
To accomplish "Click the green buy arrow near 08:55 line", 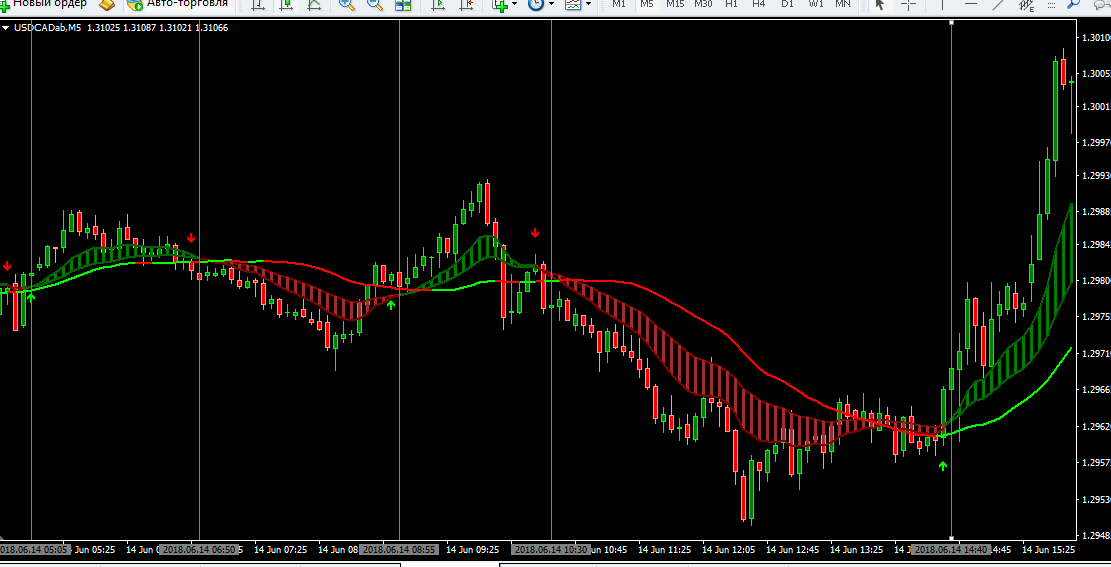I will pos(390,305).
